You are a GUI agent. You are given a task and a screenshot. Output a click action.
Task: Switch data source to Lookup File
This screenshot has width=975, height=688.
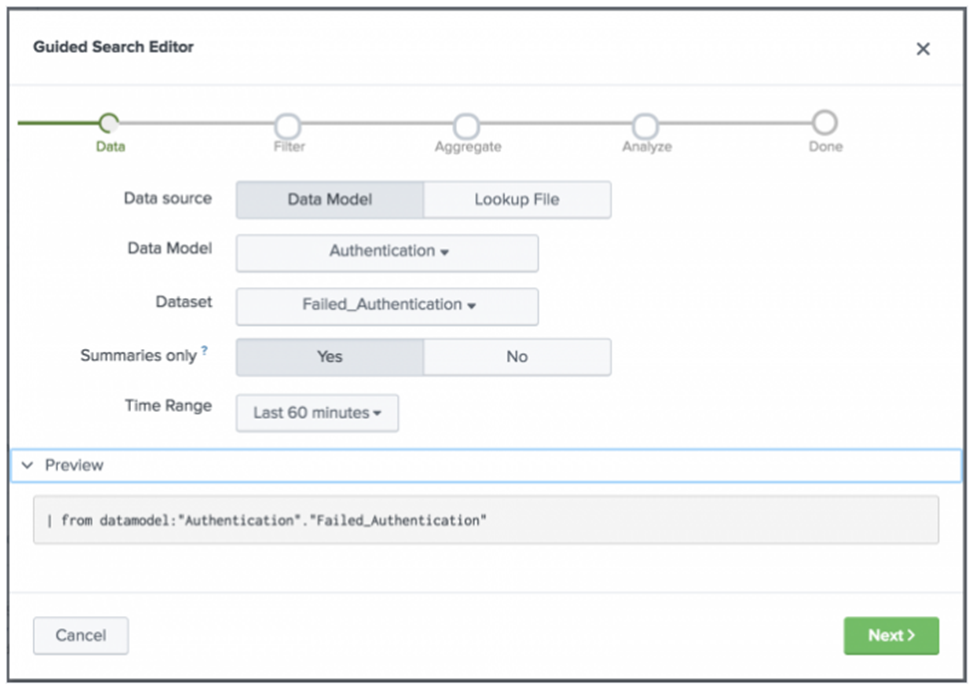(x=516, y=200)
